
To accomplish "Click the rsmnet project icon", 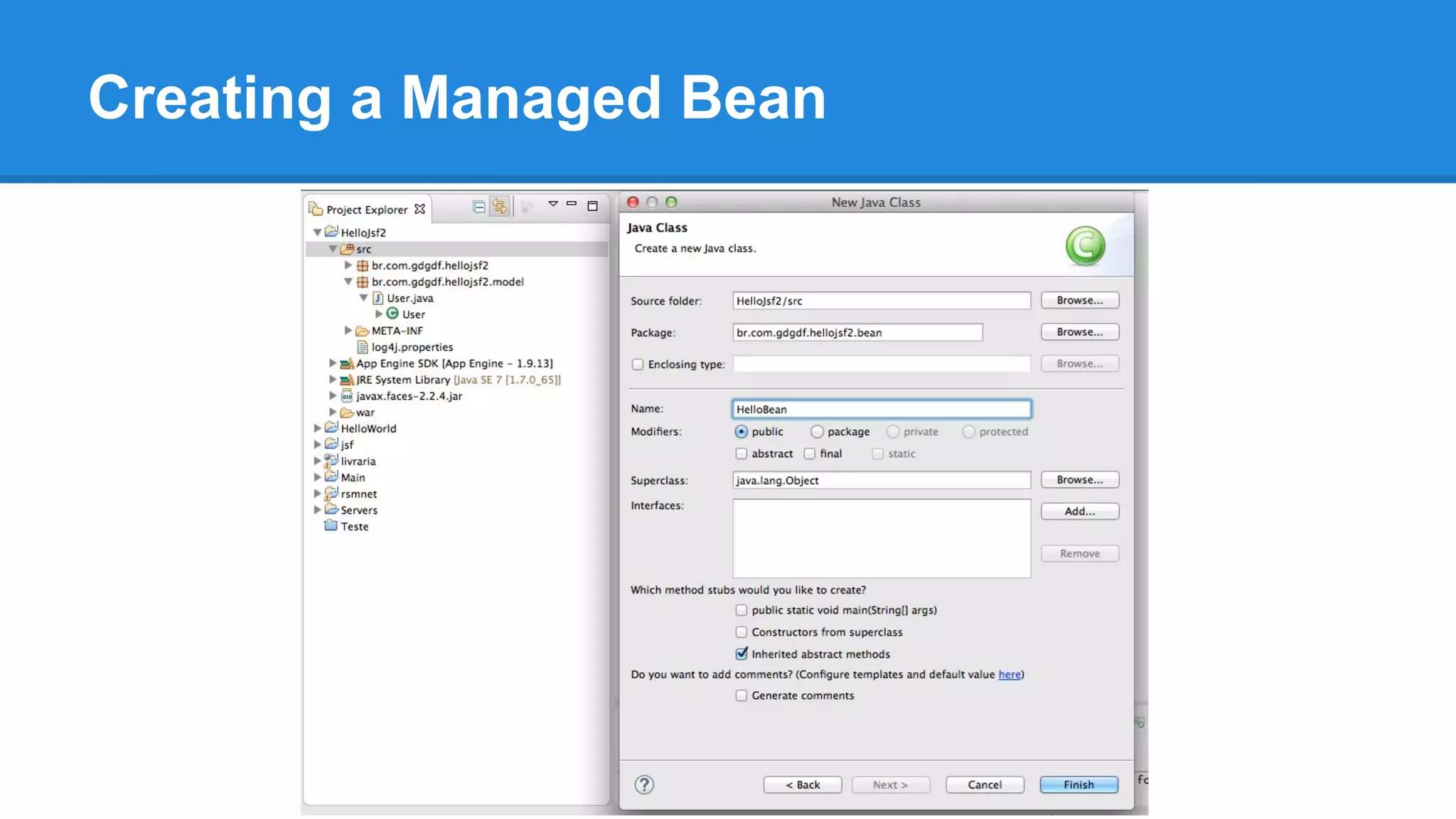I will (331, 493).
